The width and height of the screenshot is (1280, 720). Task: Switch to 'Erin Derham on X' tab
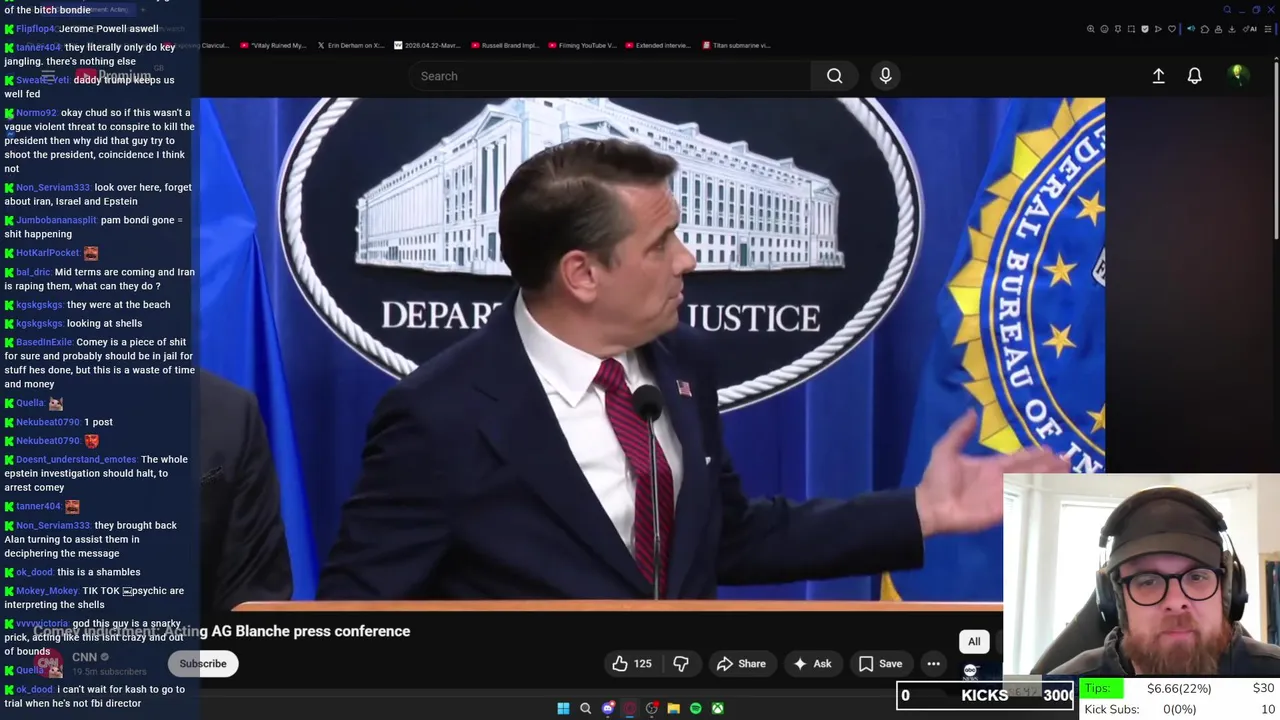[350, 45]
